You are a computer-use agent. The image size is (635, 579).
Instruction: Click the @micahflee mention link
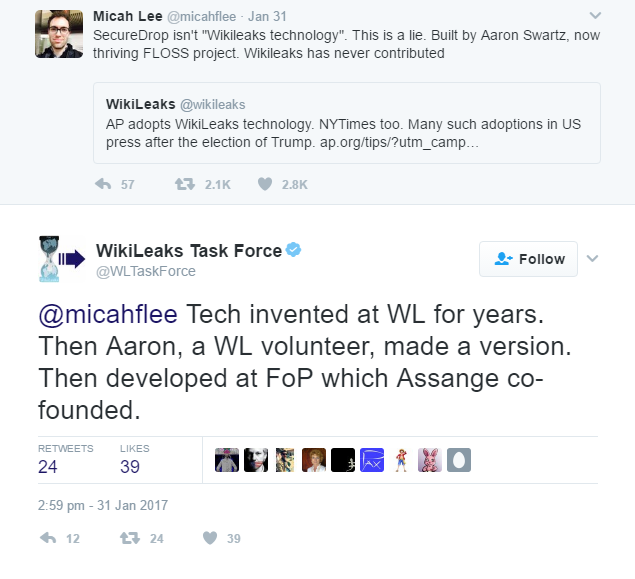pos(107,314)
